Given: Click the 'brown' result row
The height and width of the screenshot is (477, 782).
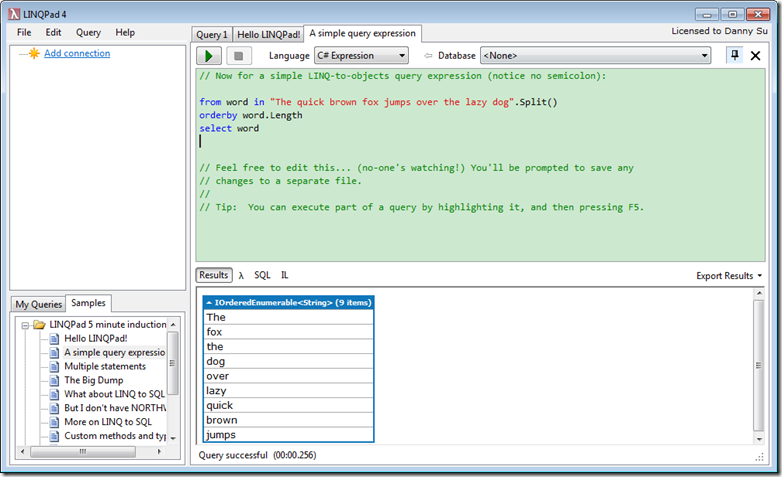Looking at the screenshot, I should 289,421.
